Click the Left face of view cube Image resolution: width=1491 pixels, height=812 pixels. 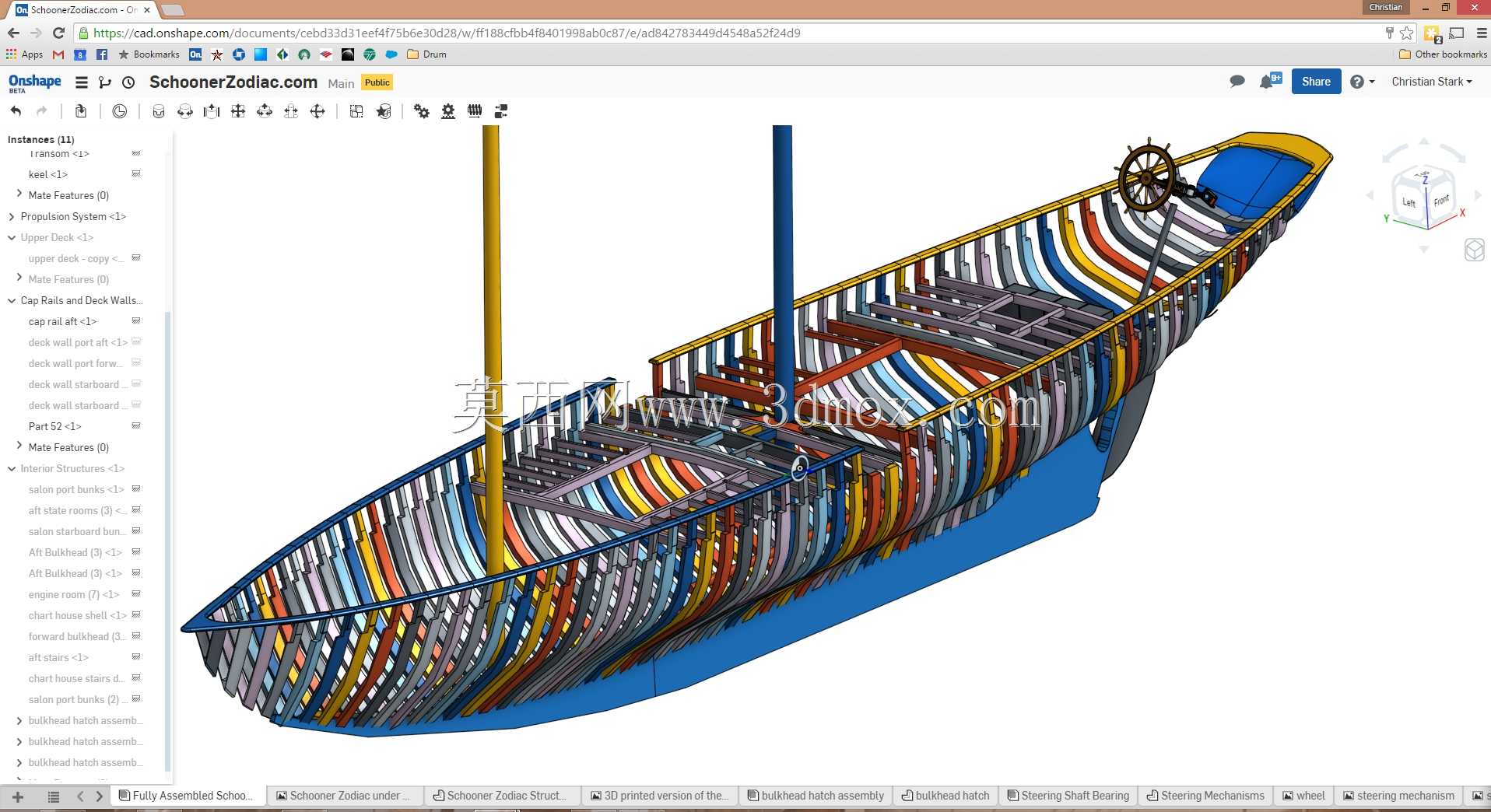coord(1409,202)
